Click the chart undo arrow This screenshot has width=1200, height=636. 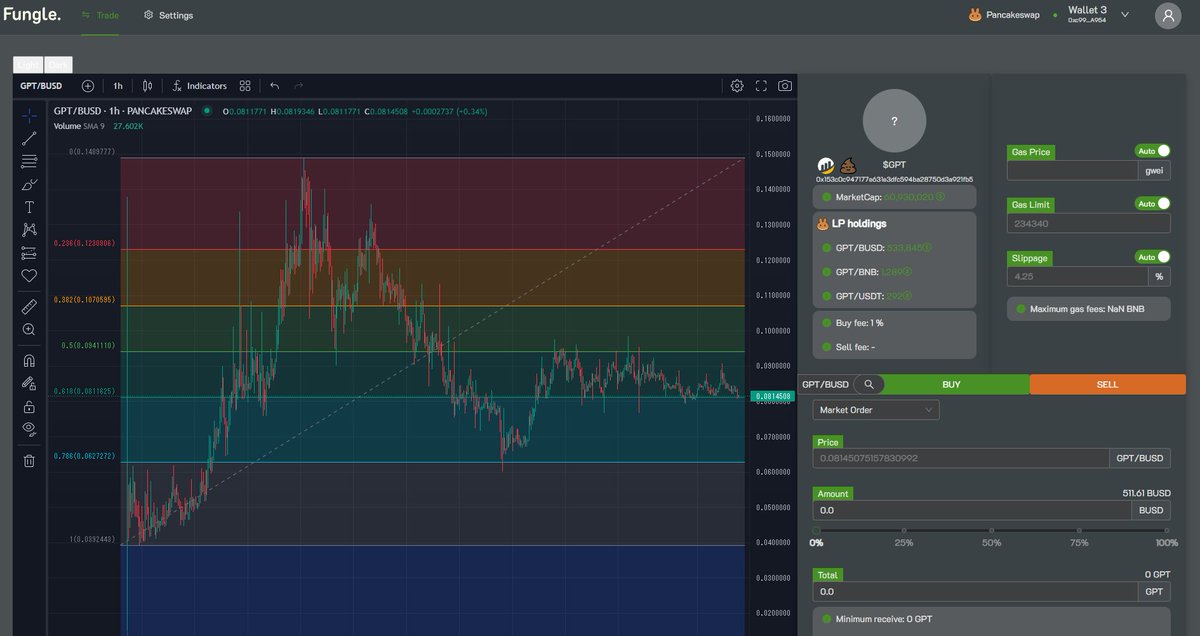275,86
